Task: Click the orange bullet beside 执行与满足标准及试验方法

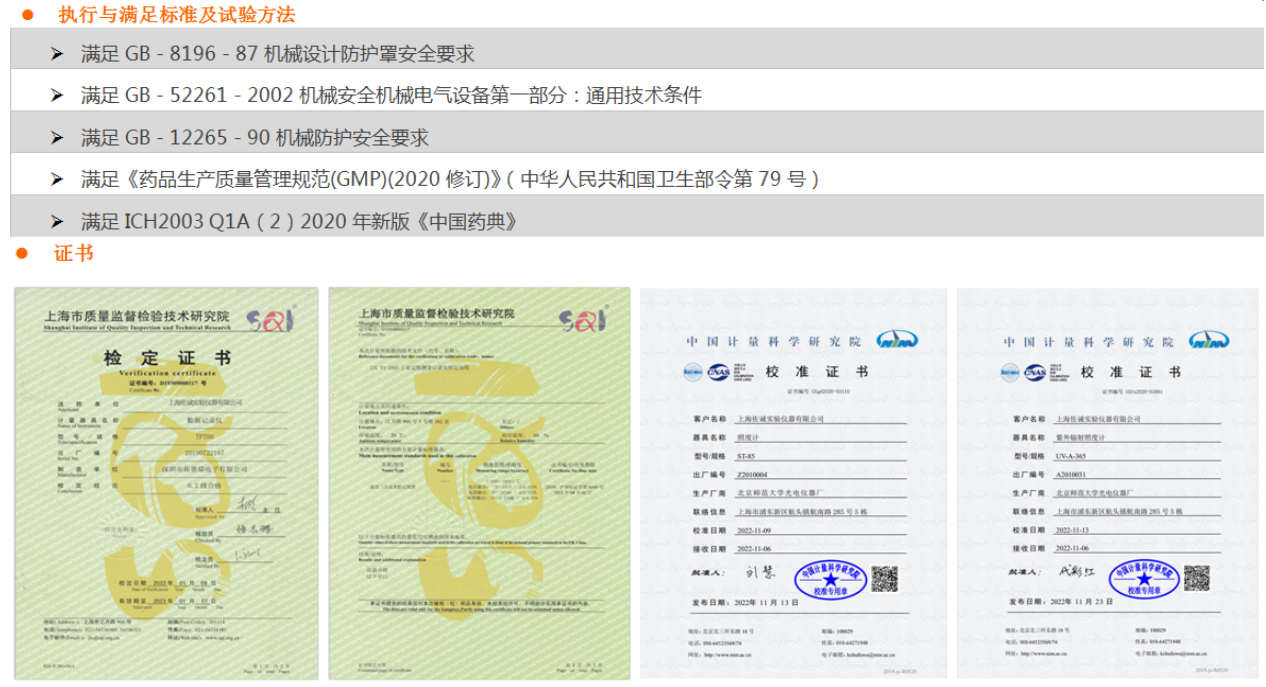Action: (28, 15)
